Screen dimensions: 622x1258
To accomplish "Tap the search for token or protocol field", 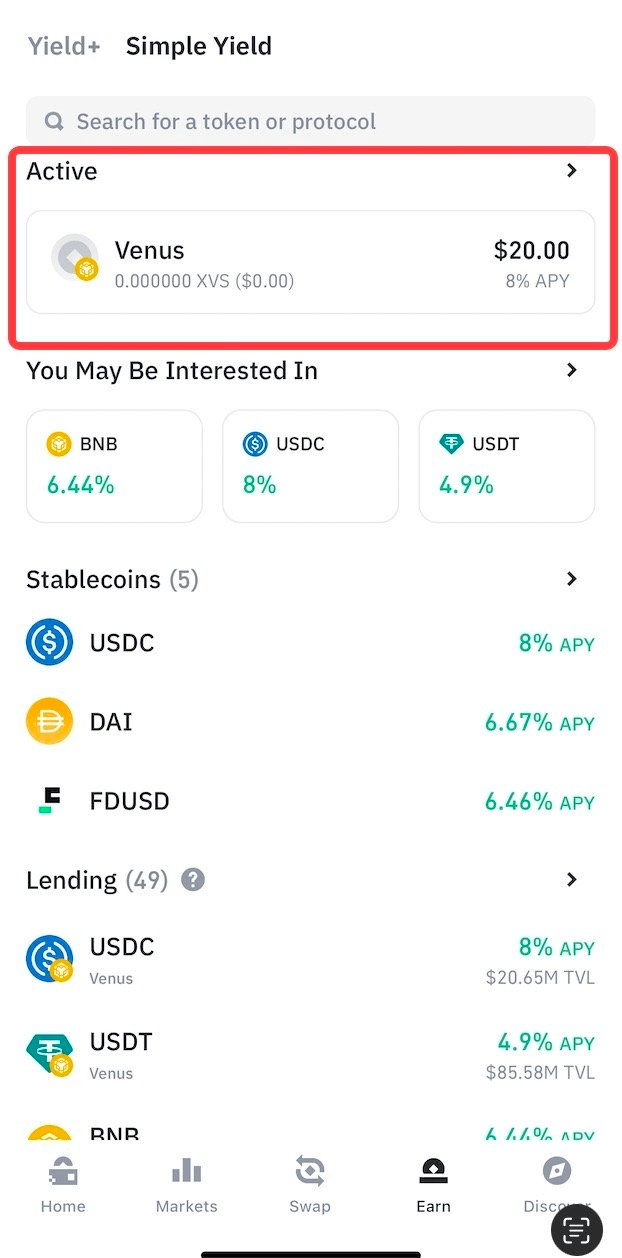I will (310, 120).
